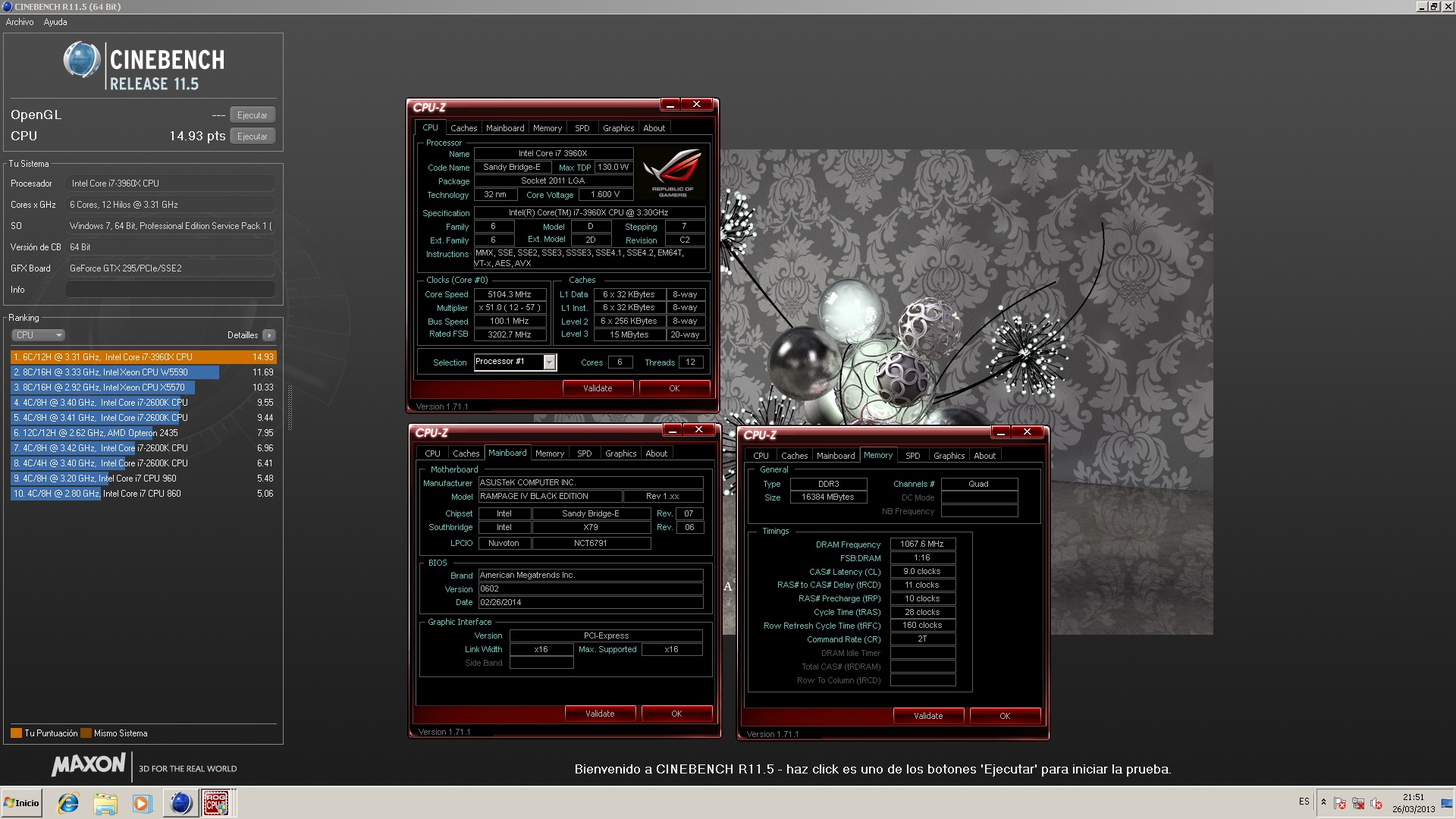Show hidden tray icons arrow
The height and width of the screenshot is (819, 1456).
1323,802
